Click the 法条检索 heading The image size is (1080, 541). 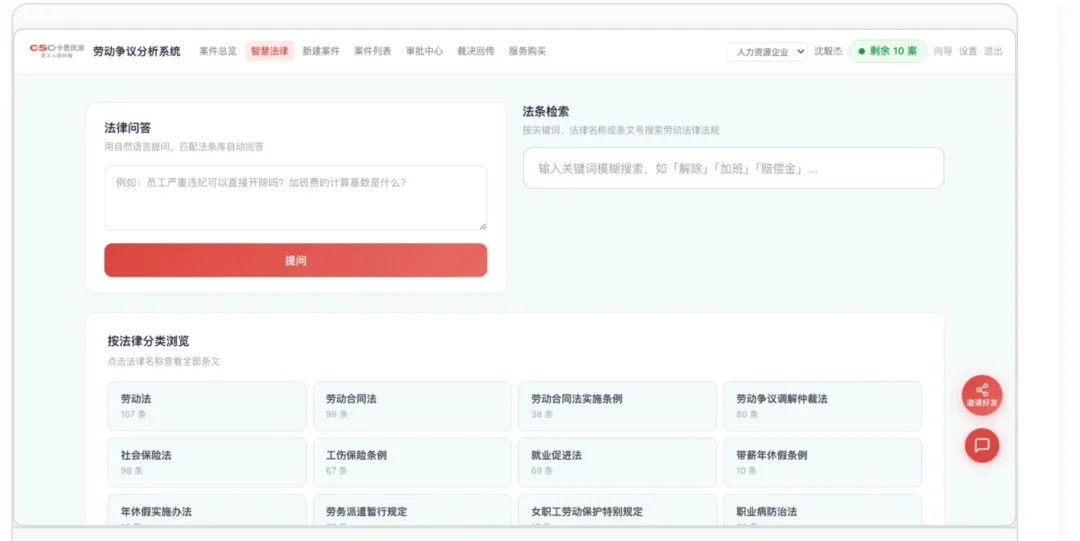(546, 111)
